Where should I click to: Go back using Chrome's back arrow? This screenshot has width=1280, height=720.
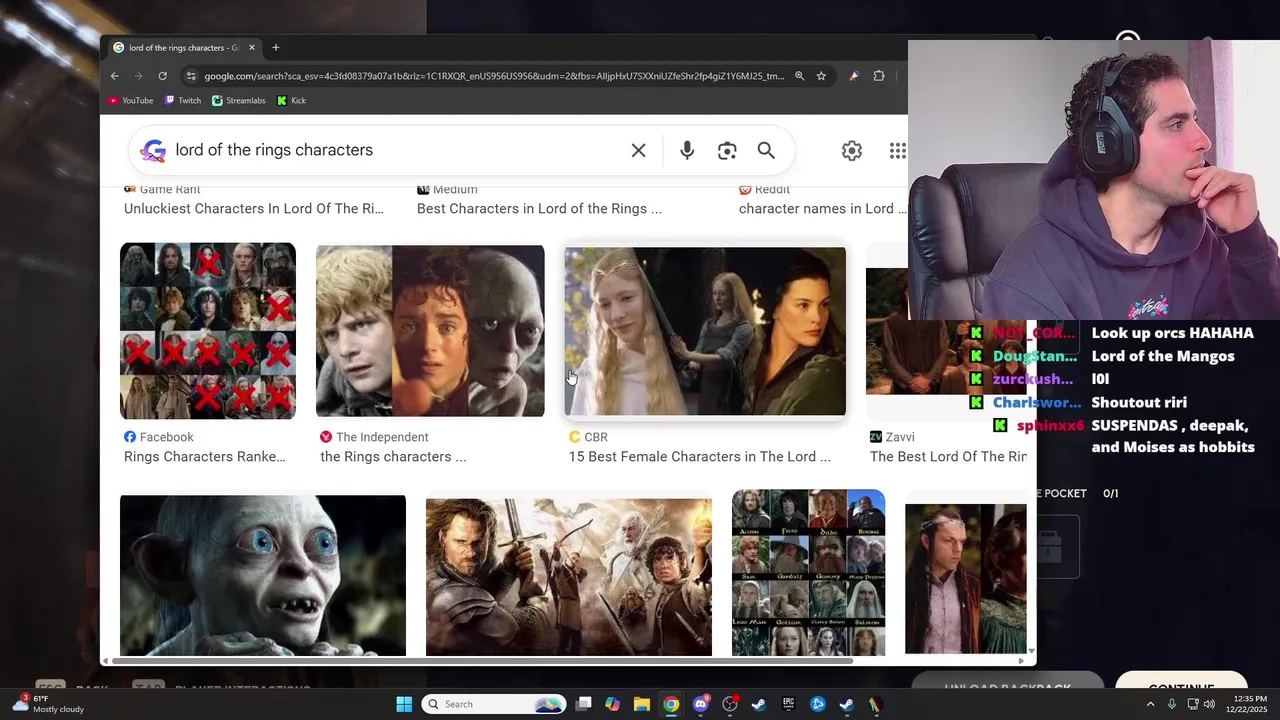[114, 76]
